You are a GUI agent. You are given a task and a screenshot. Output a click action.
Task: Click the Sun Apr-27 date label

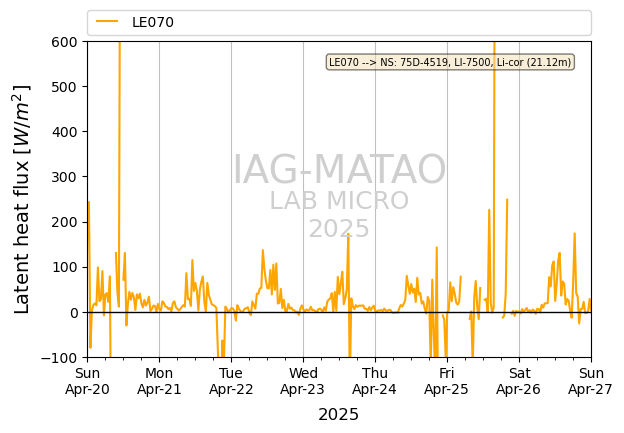[x=591, y=381]
